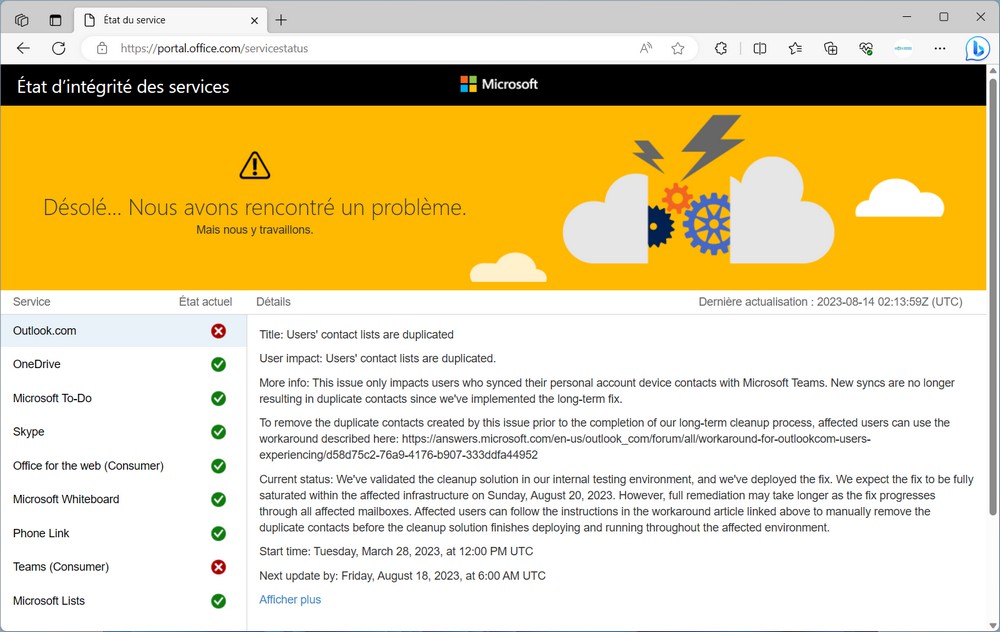Click the 'Title: Users' contact lists are duplicated' line
Screen dimensions: 1000x632
tap(357, 335)
